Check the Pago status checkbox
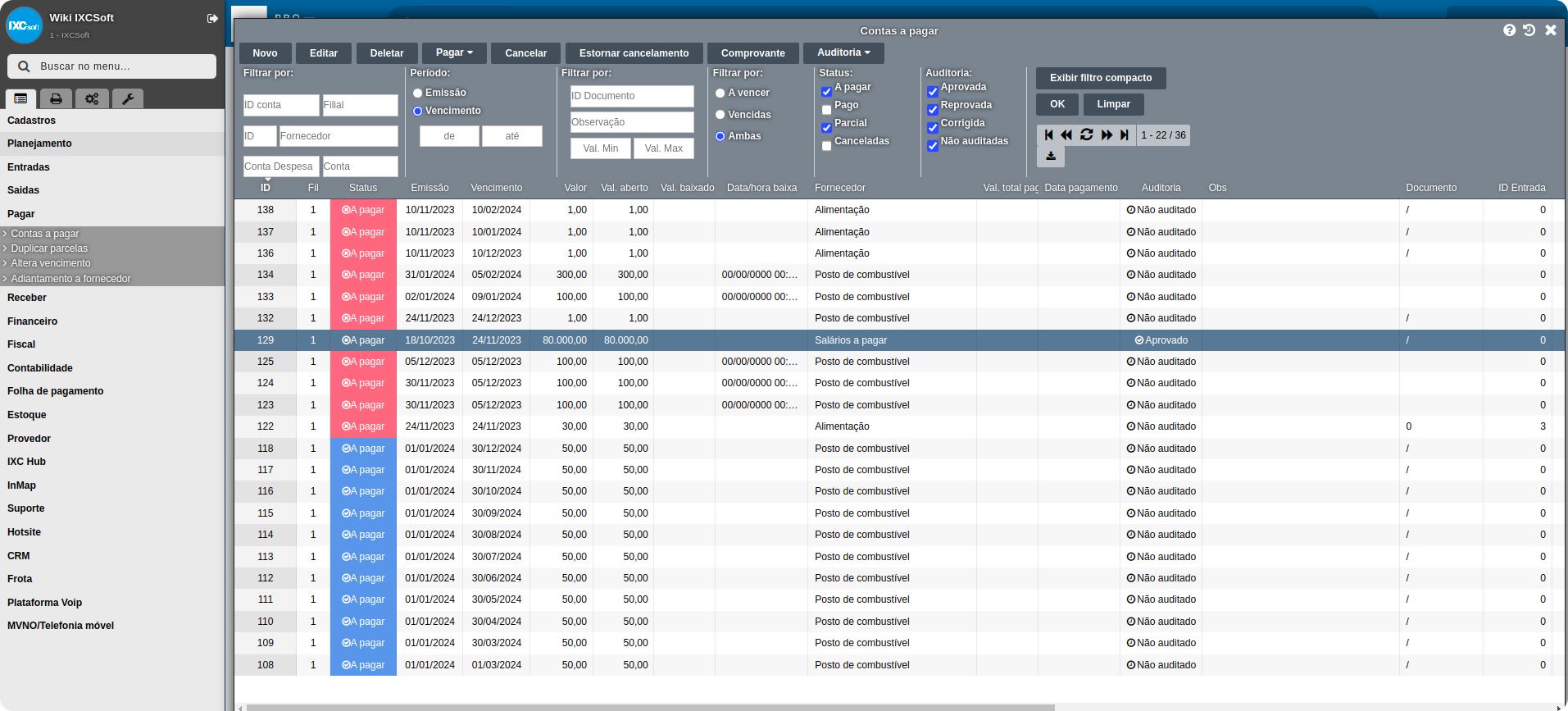1568x711 pixels. 827,110
